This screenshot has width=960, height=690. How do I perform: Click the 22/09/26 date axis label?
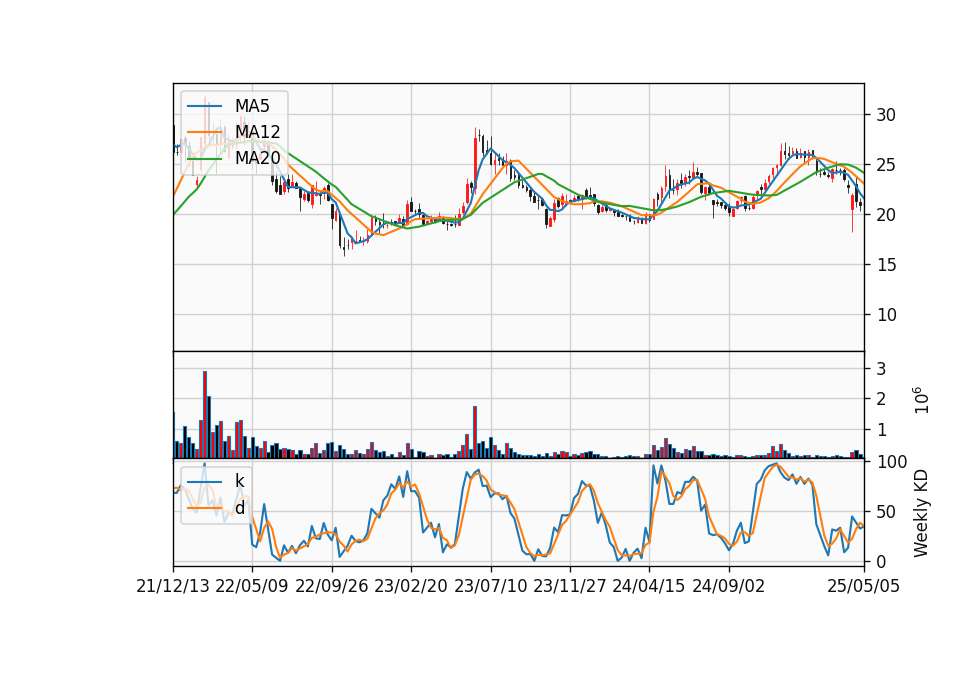[332, 586]
